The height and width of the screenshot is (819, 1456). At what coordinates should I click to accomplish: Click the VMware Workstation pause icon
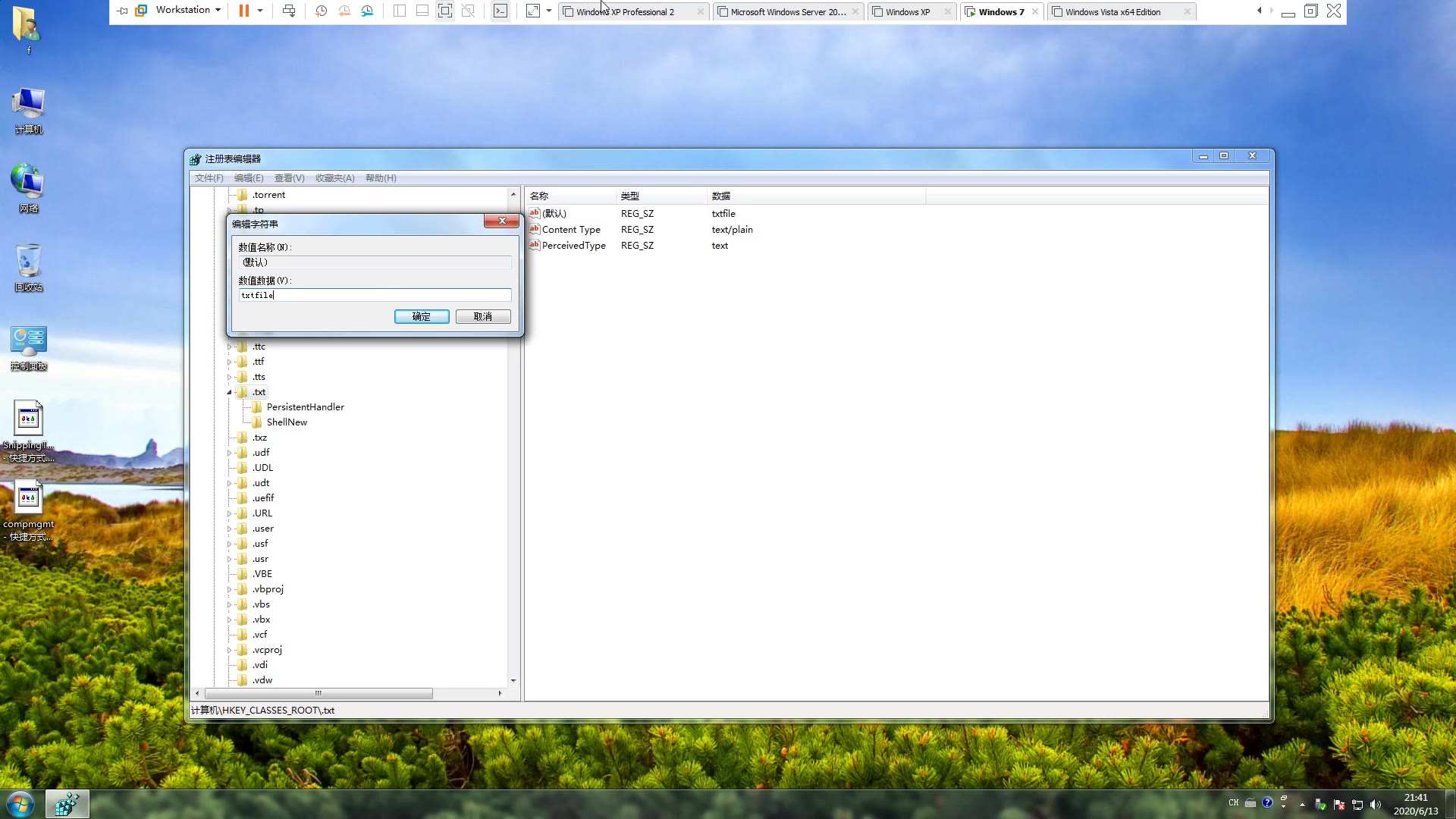pos(245,12)
